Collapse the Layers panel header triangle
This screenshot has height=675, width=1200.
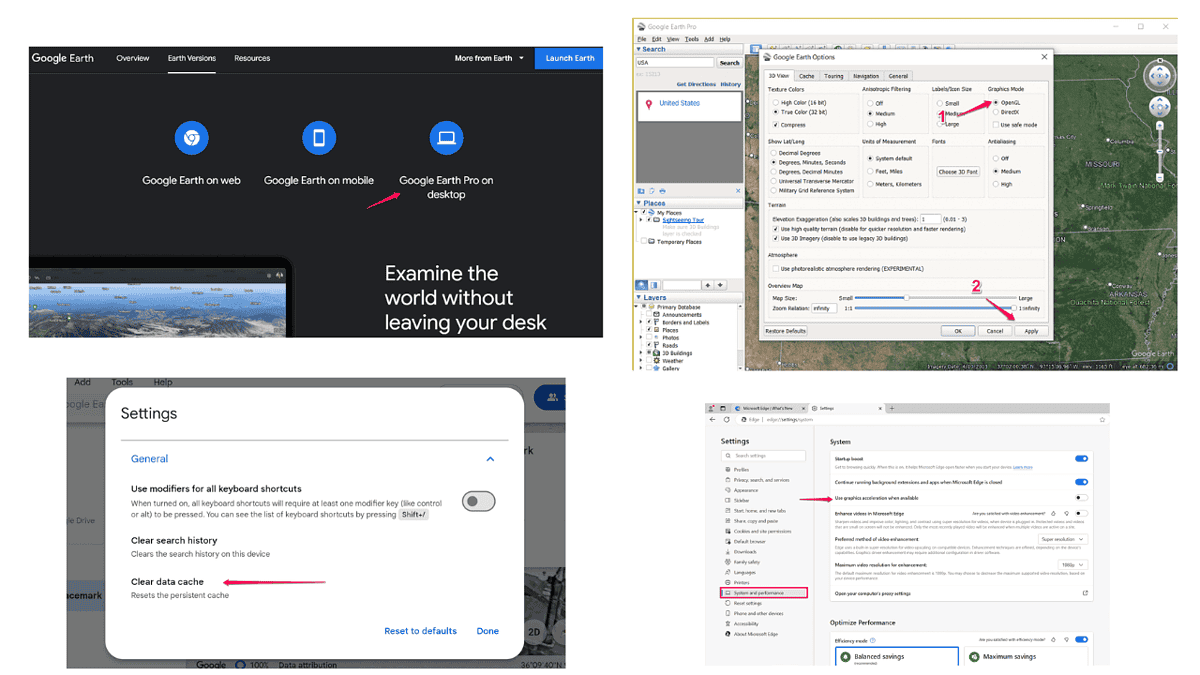click(639, 297)
